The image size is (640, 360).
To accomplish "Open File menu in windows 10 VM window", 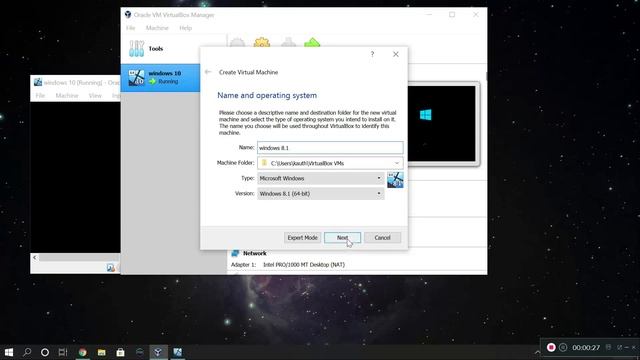I will click(x=40, y=96).
